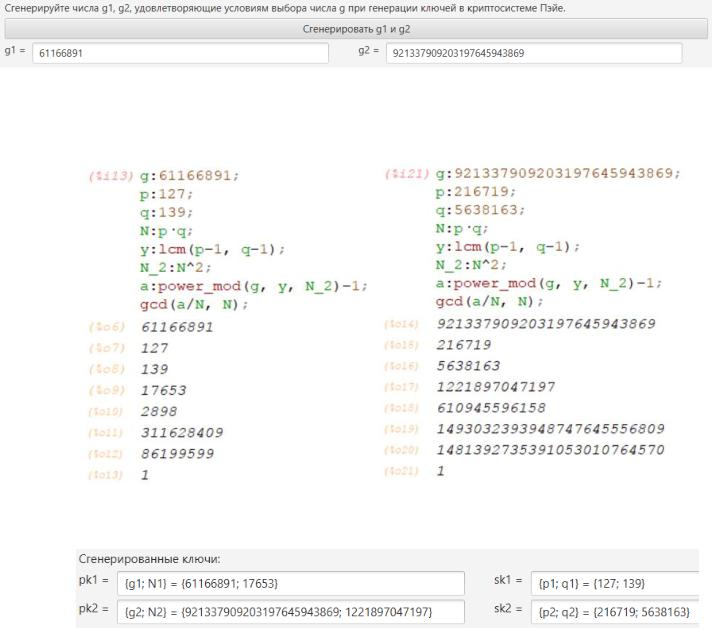Click the (%i21) input label

point(406,174)
